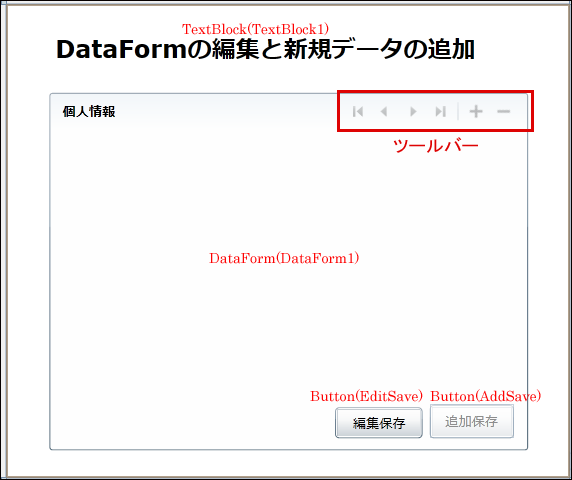The width and height of the screenshot is (572, 480).
Task: Click the 編集保存 button
Action: [x=379, y=423]
